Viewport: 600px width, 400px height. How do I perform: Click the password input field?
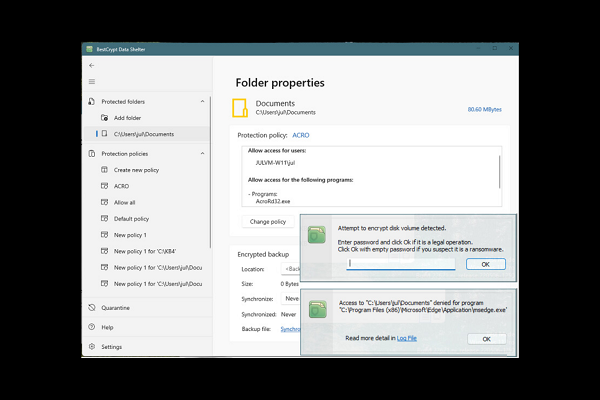400,264
